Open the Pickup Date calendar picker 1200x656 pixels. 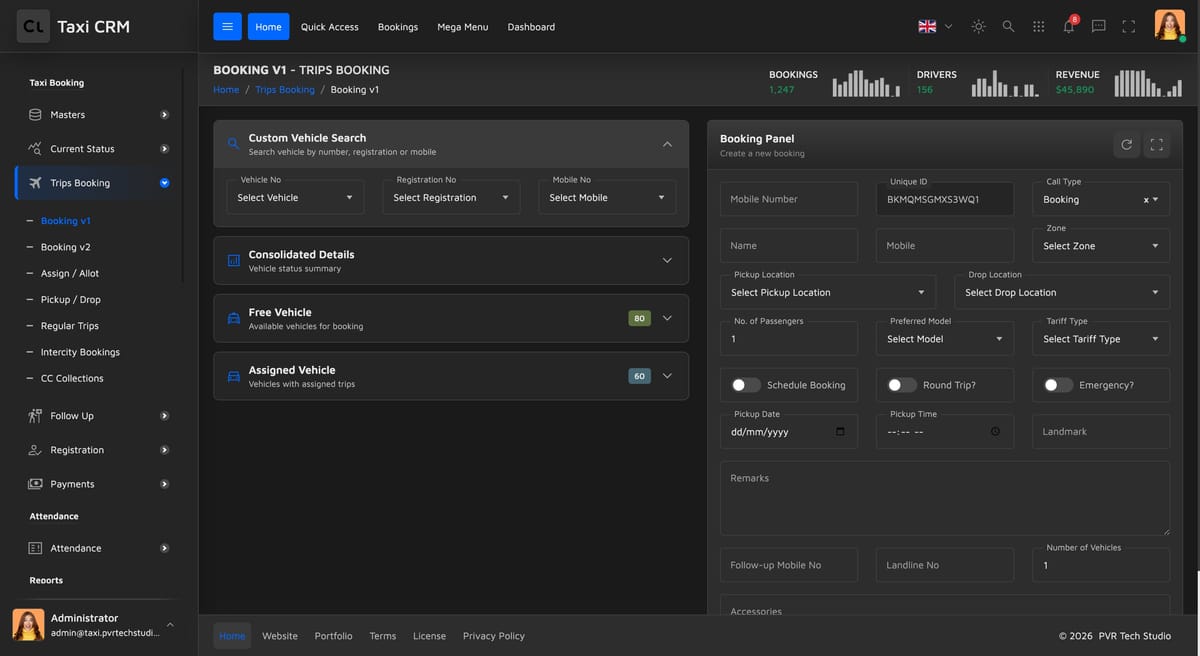(840, 432)
